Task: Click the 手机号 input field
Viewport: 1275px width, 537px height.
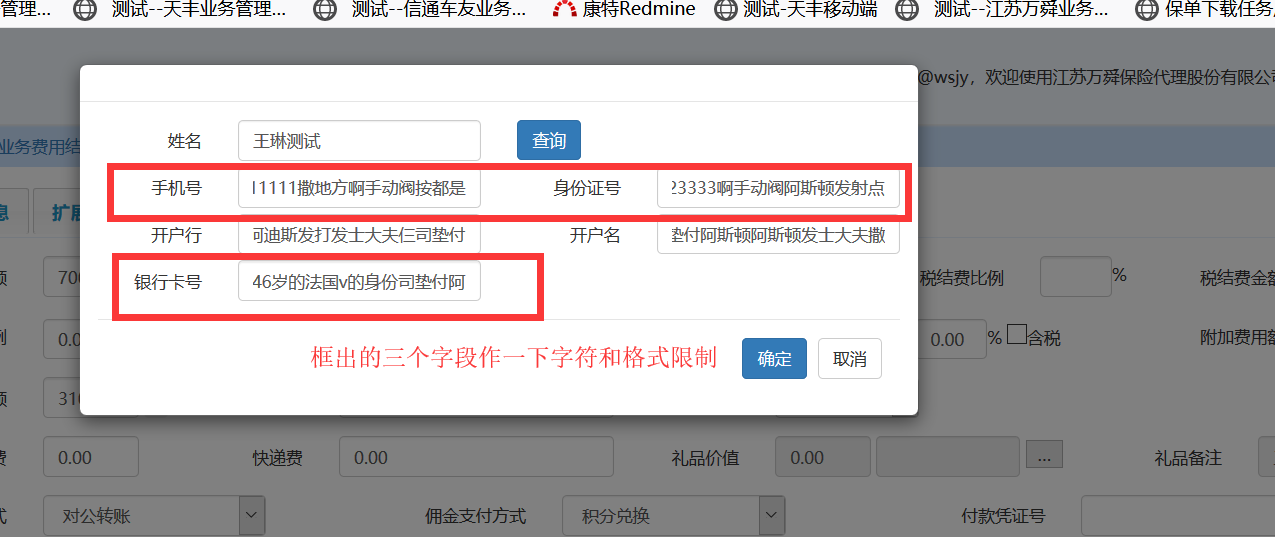Action: 359,188
